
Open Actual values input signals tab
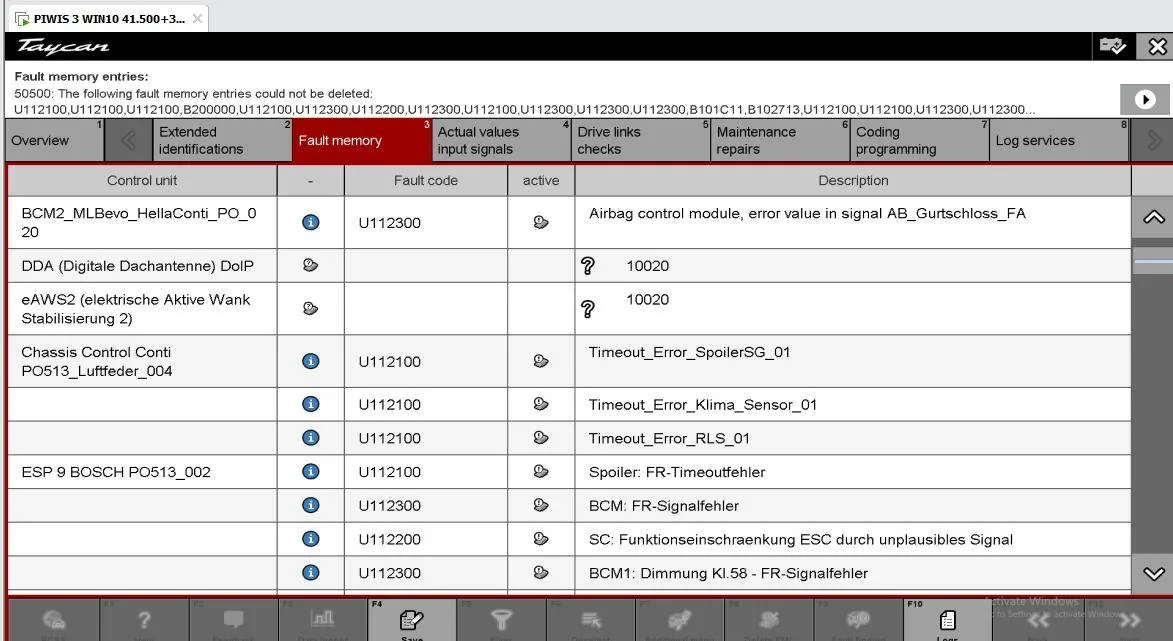point(501,140)
